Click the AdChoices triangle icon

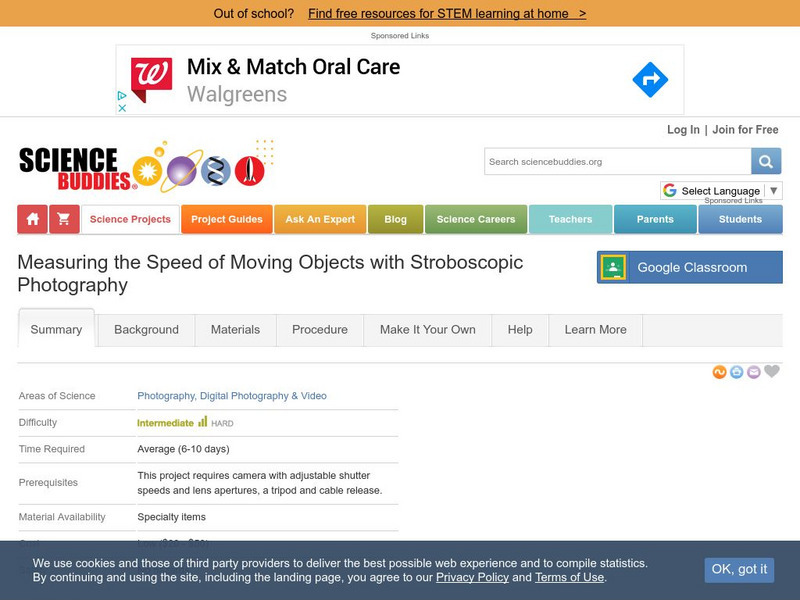(122, 95)
